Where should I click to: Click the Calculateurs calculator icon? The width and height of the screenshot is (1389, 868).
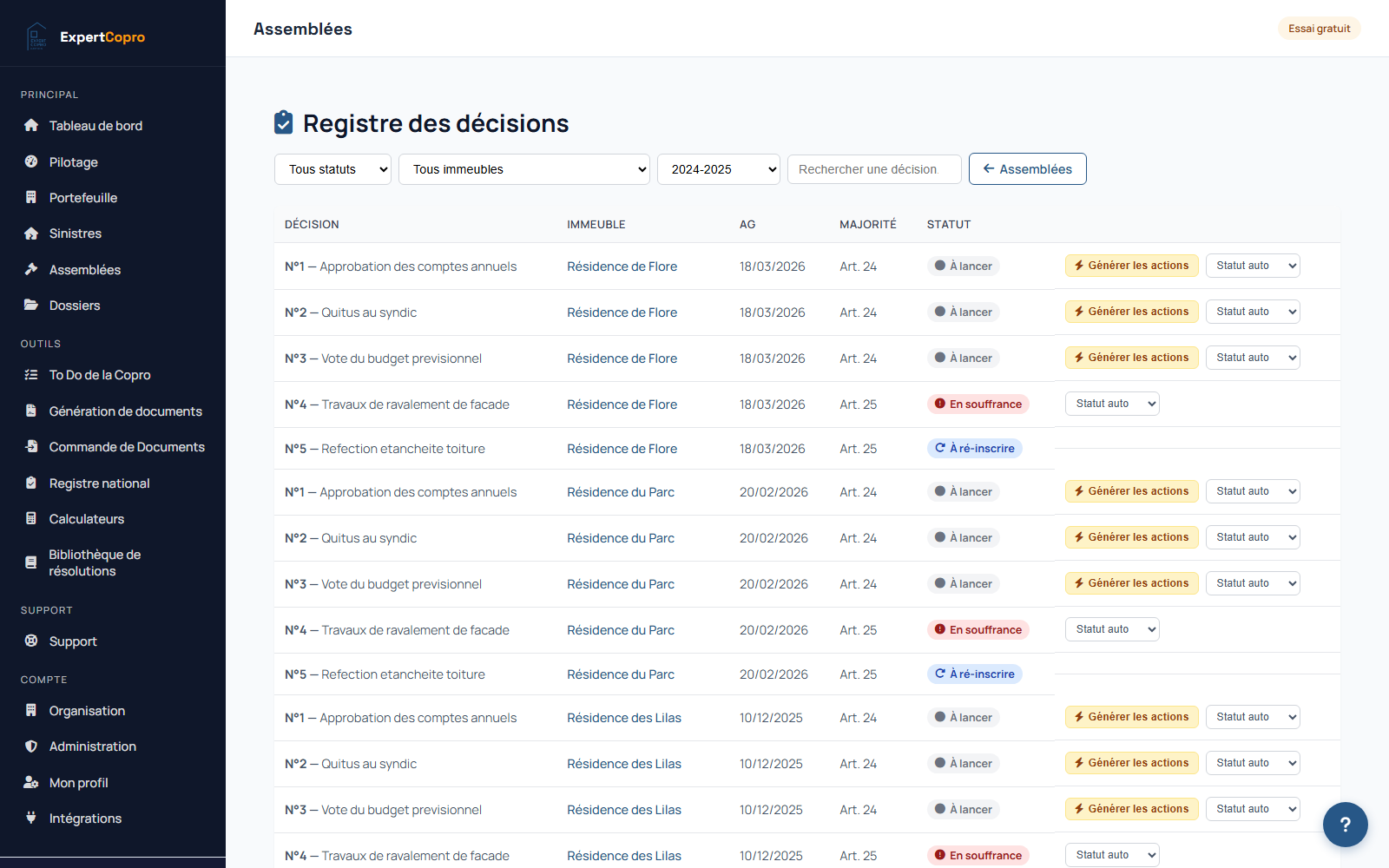pyautogui.click(x=31, y=518)
